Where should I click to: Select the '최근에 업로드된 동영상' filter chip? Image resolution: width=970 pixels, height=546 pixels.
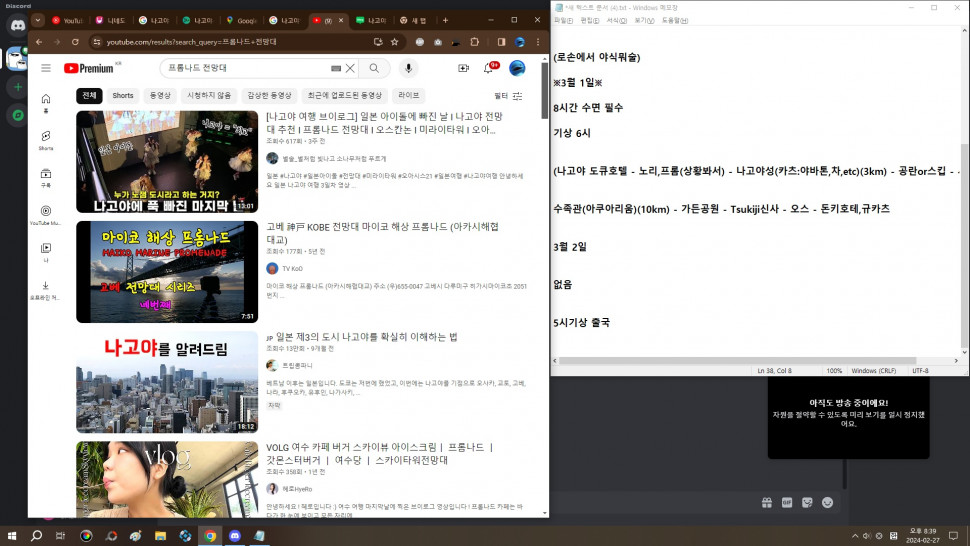[345, 95]
